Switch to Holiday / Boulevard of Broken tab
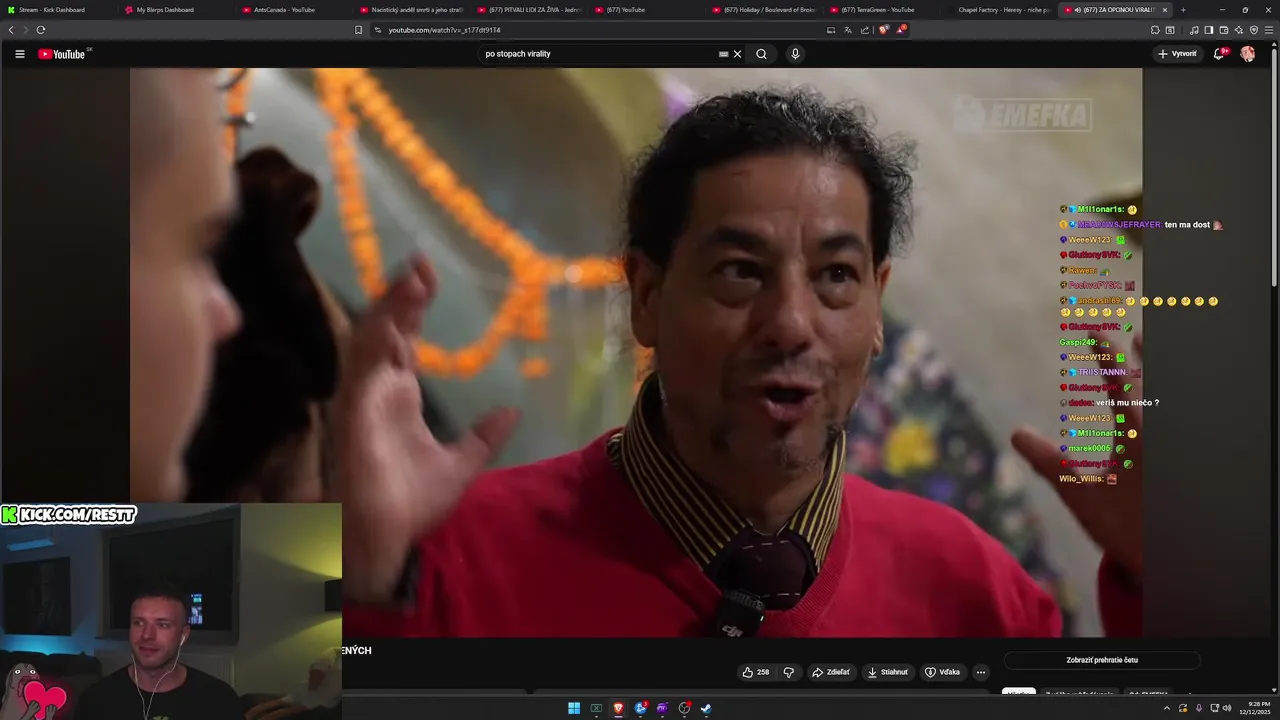Screen dimensions: 1280x720 pos(765,10)
